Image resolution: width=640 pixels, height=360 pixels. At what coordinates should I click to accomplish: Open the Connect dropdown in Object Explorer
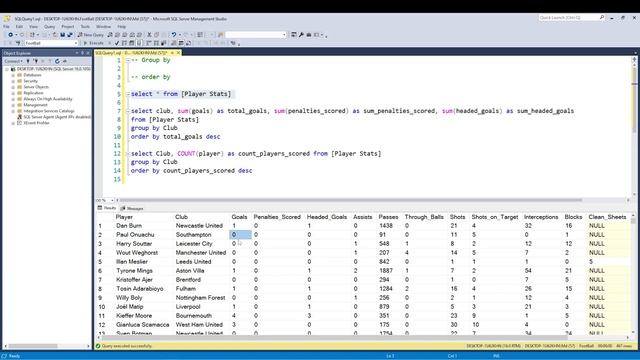click(13, 61)
